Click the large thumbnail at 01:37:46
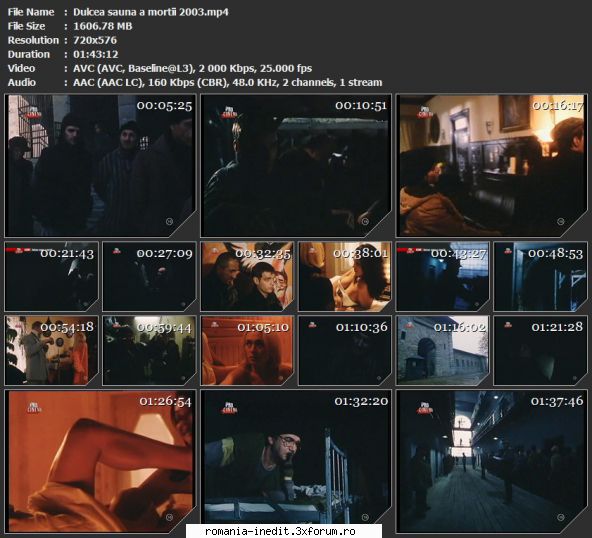The height and width of the screenshot is (538, 592). coord(492,461)
